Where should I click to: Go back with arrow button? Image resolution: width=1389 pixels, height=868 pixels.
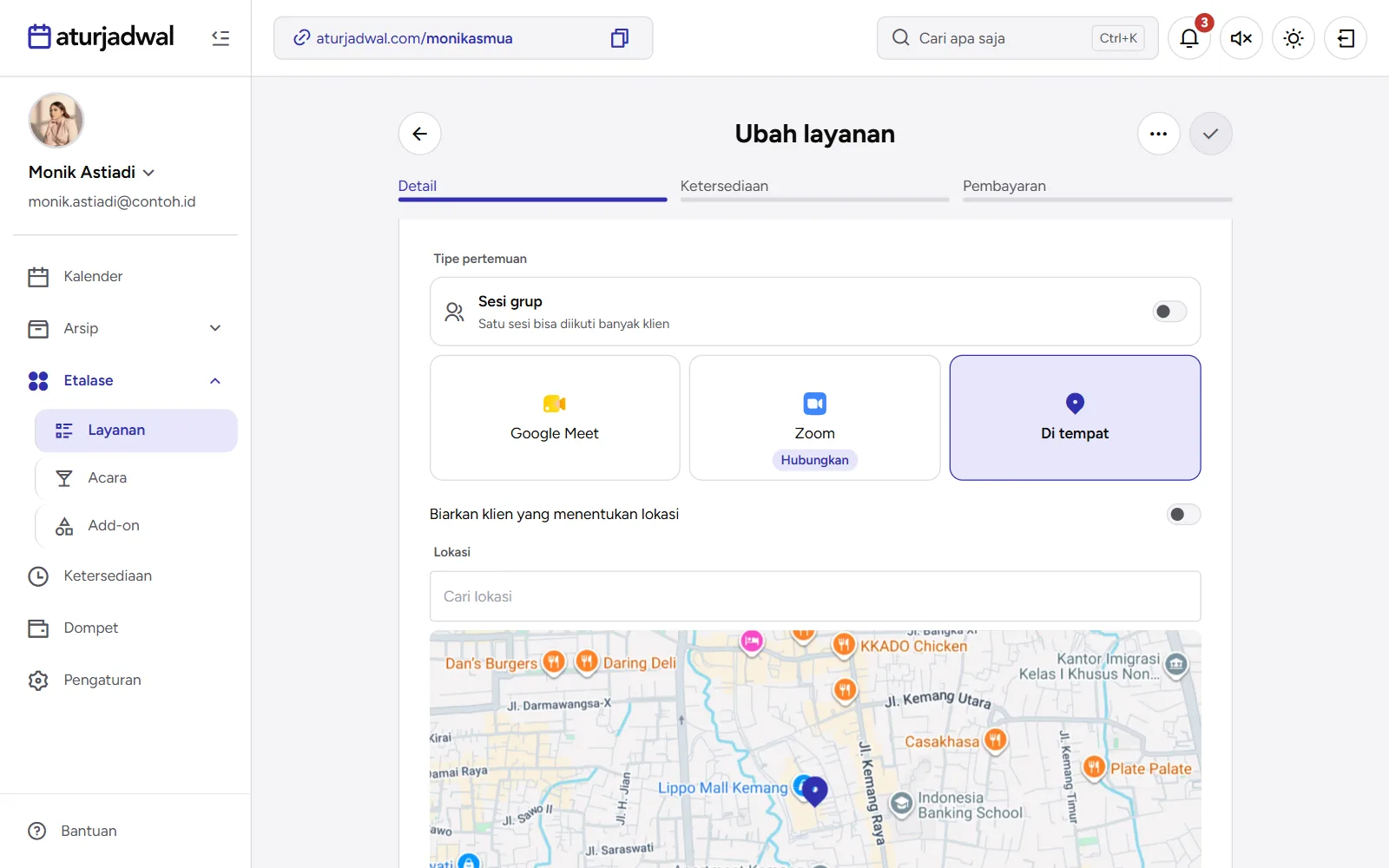(x=420, y=134)
